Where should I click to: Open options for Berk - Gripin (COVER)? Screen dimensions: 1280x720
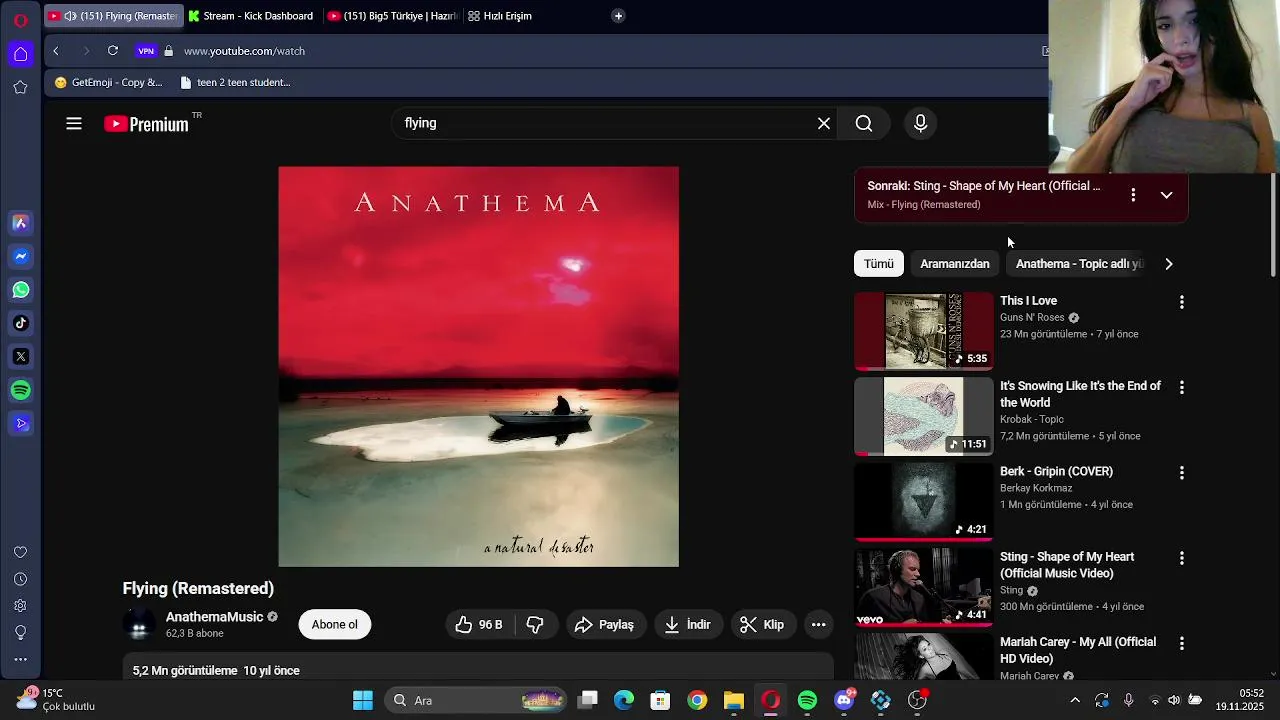[x=1182, y=473]
